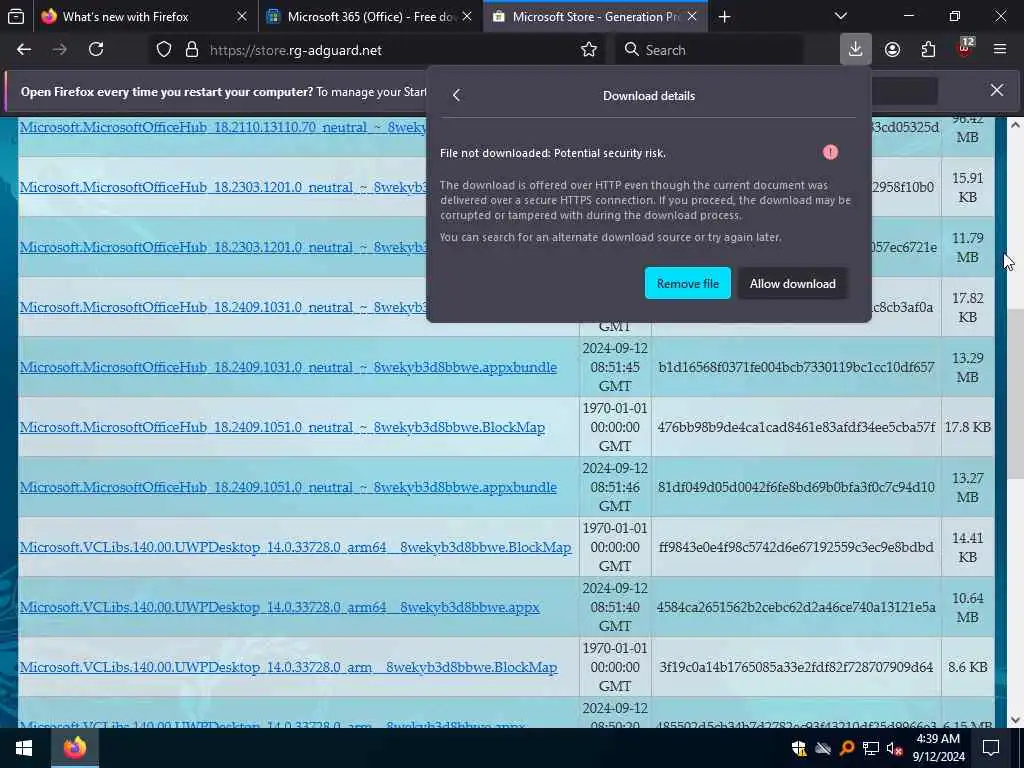Open the Windows Start menu
The width and height of the screenshot is (1024, 768).
pyautogui.click(x=24, y=748)
